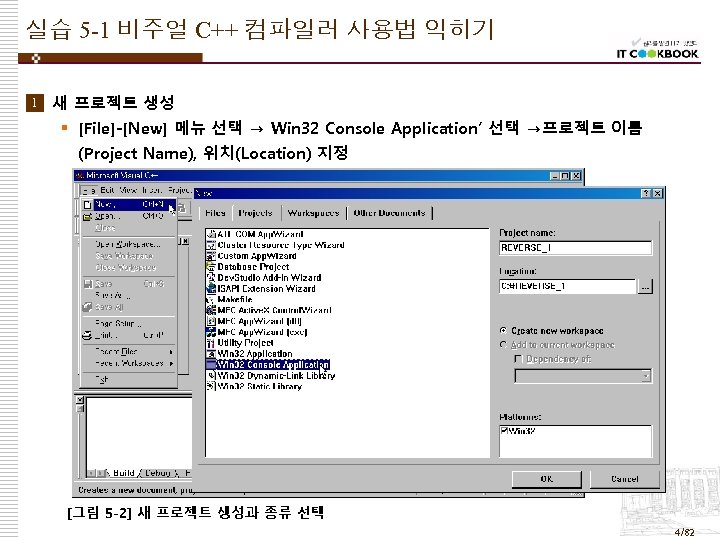
Task: Select Win32 Console Application icon
Action: (x=211, y=365)
